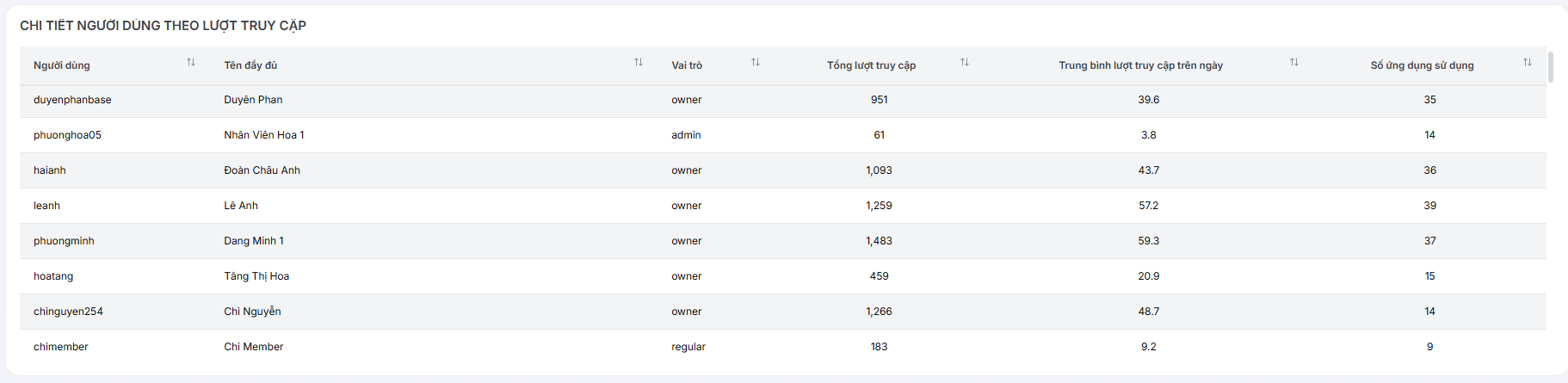Sort by Vai trò column icon
This screenshot has width=1568, height=383.
point(756,62)
